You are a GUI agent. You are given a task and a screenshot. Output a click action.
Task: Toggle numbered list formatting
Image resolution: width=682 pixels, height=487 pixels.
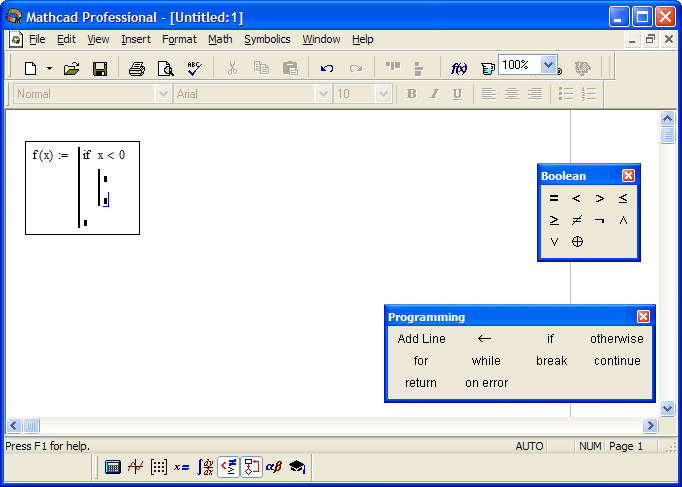(x=588, y=93)
